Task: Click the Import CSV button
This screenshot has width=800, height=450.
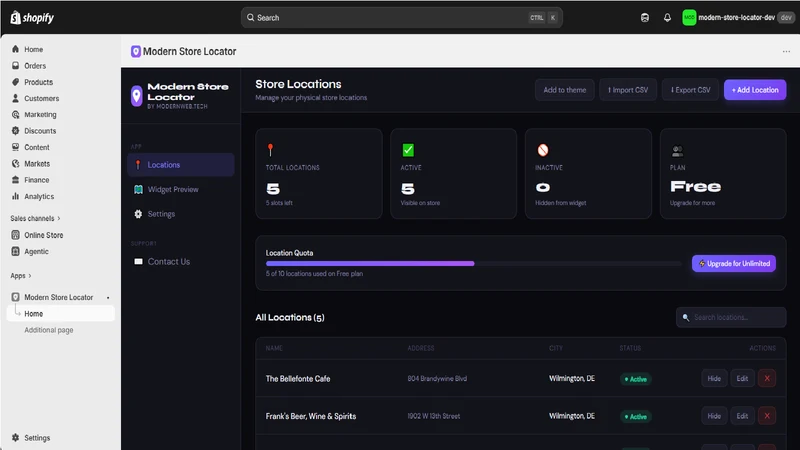Action: (x=628, y=90)
